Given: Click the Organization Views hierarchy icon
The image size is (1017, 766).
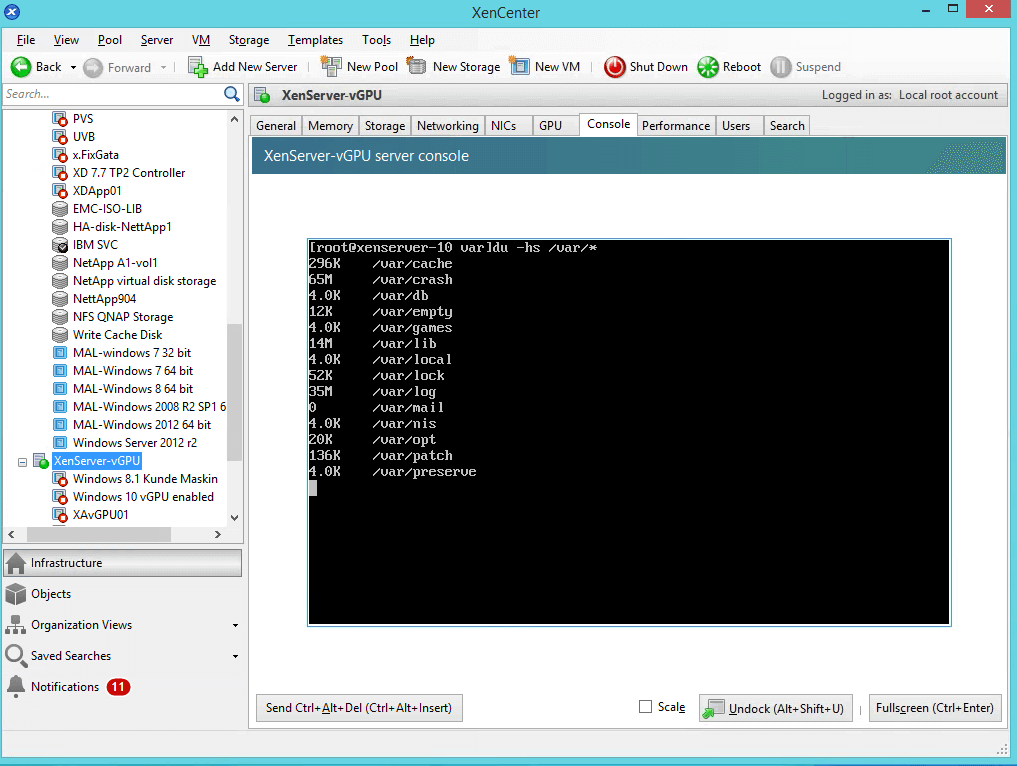Looking at the screenshot, I should pos(16,625).
